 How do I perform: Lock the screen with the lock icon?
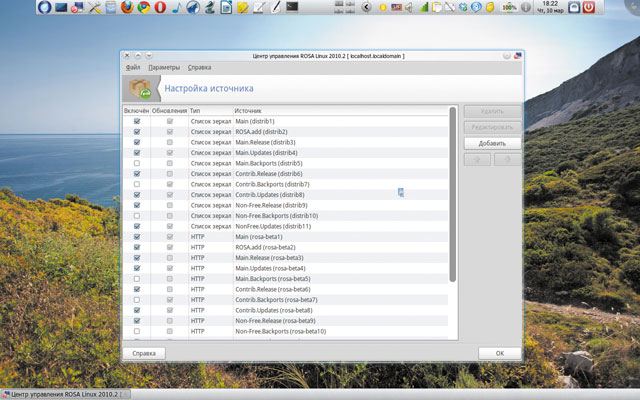(x=574, y=7)
